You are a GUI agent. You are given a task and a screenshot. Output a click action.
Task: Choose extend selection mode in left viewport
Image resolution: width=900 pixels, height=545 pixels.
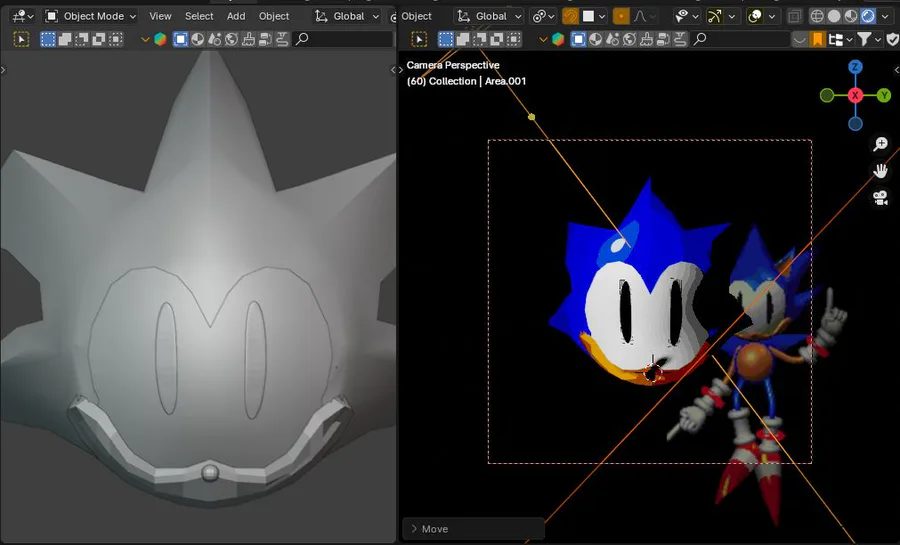[x=65, y=39]
